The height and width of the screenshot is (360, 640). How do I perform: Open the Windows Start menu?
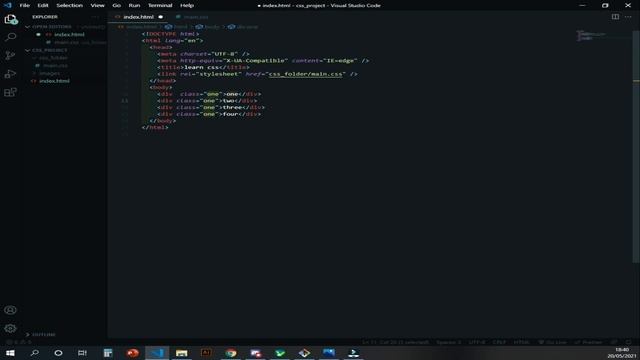coord(10,353)
